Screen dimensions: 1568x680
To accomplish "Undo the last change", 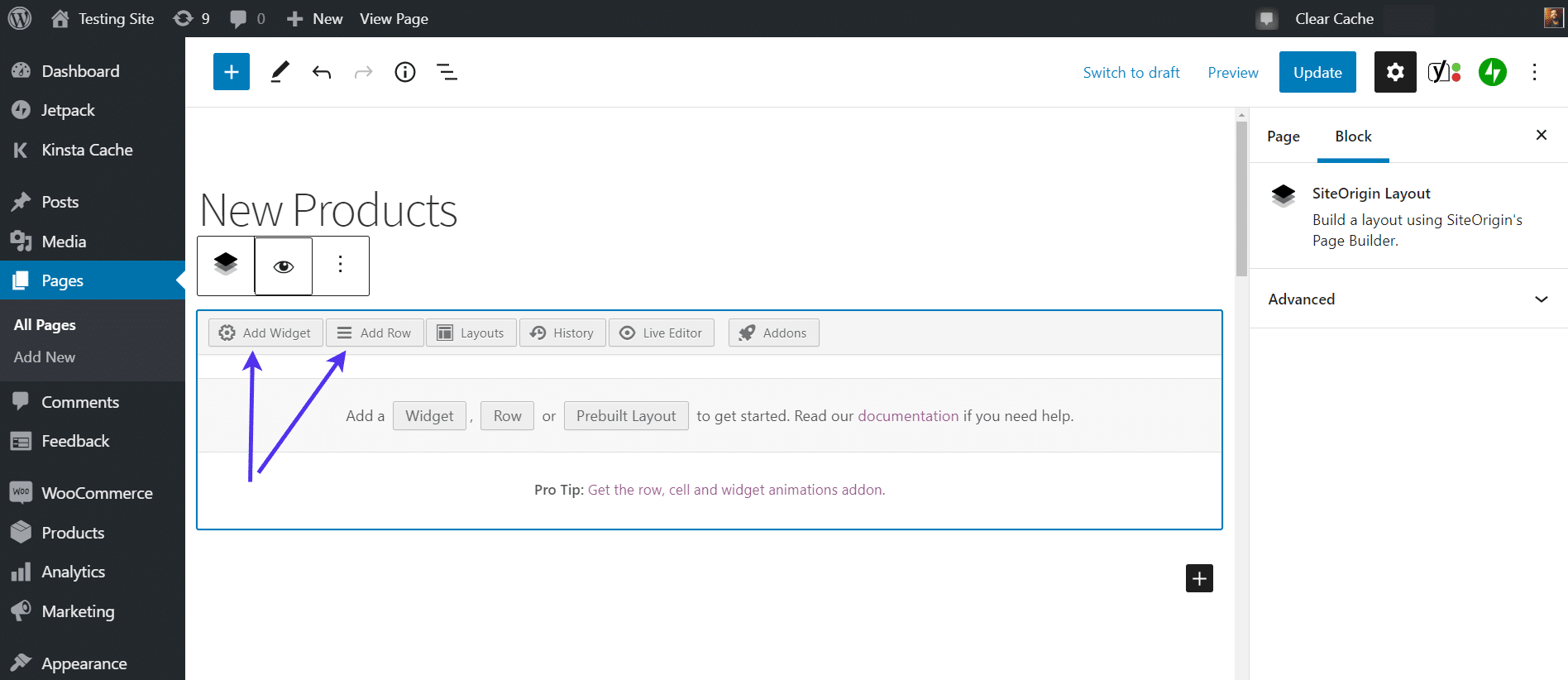I will [x=322, y=72].
